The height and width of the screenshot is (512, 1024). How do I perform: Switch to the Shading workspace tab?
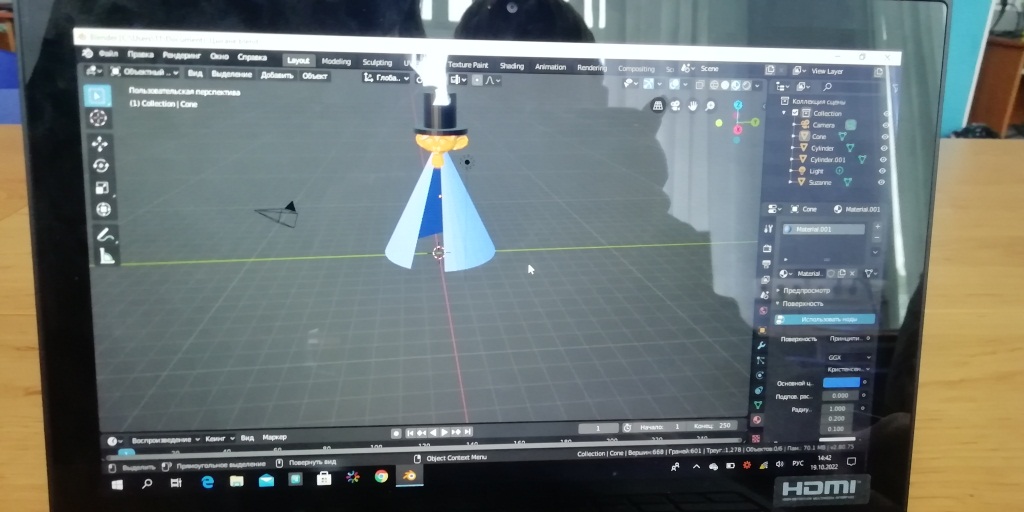[511, 66]
